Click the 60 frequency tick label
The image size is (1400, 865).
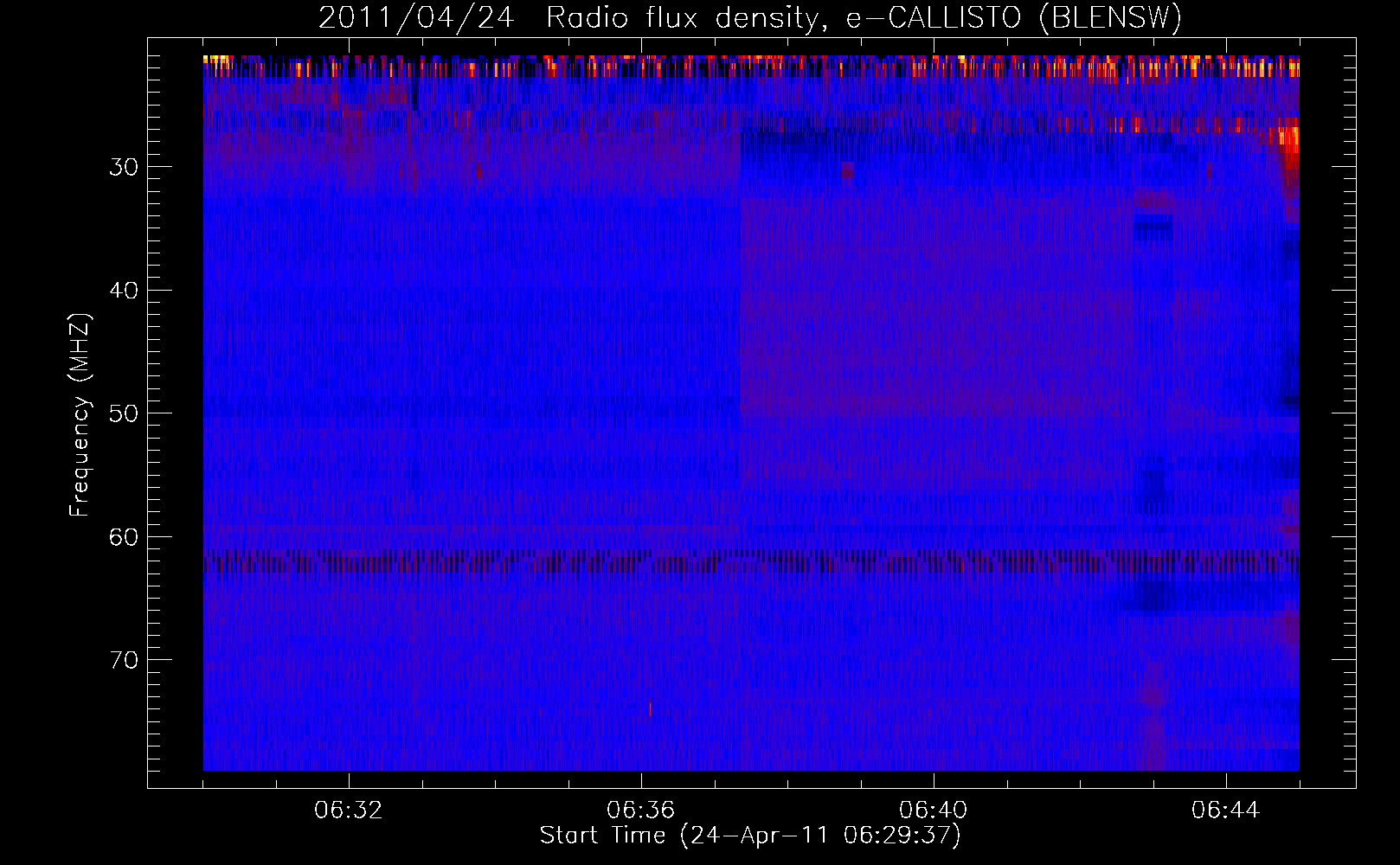point(124,537)
